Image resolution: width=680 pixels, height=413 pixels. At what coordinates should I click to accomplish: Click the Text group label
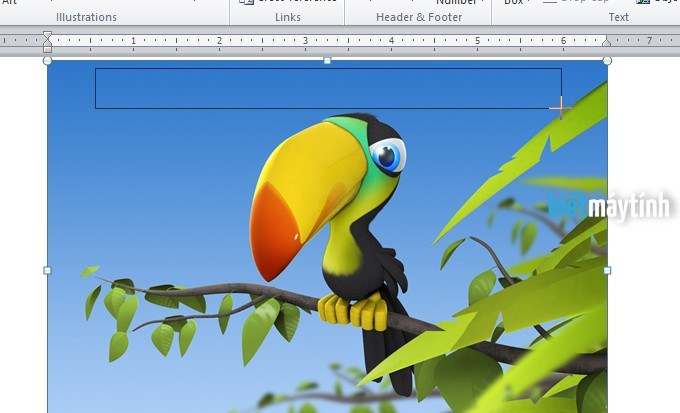(618, 17)
